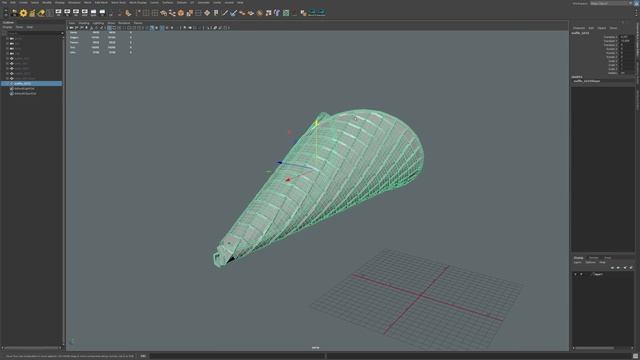640x360 pixels.
Task: Open the Outliner Show menu
Action: tap(19, 27)
